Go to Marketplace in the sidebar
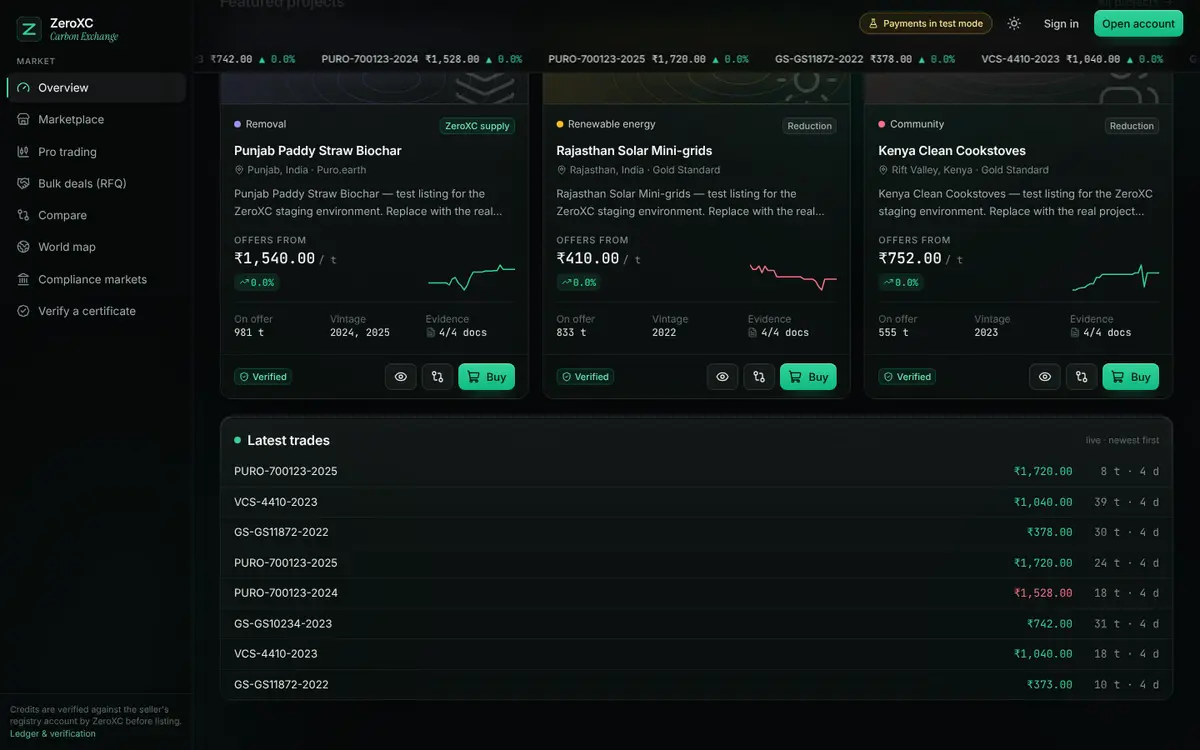1200x750 pixels. [x=96, y=119]
